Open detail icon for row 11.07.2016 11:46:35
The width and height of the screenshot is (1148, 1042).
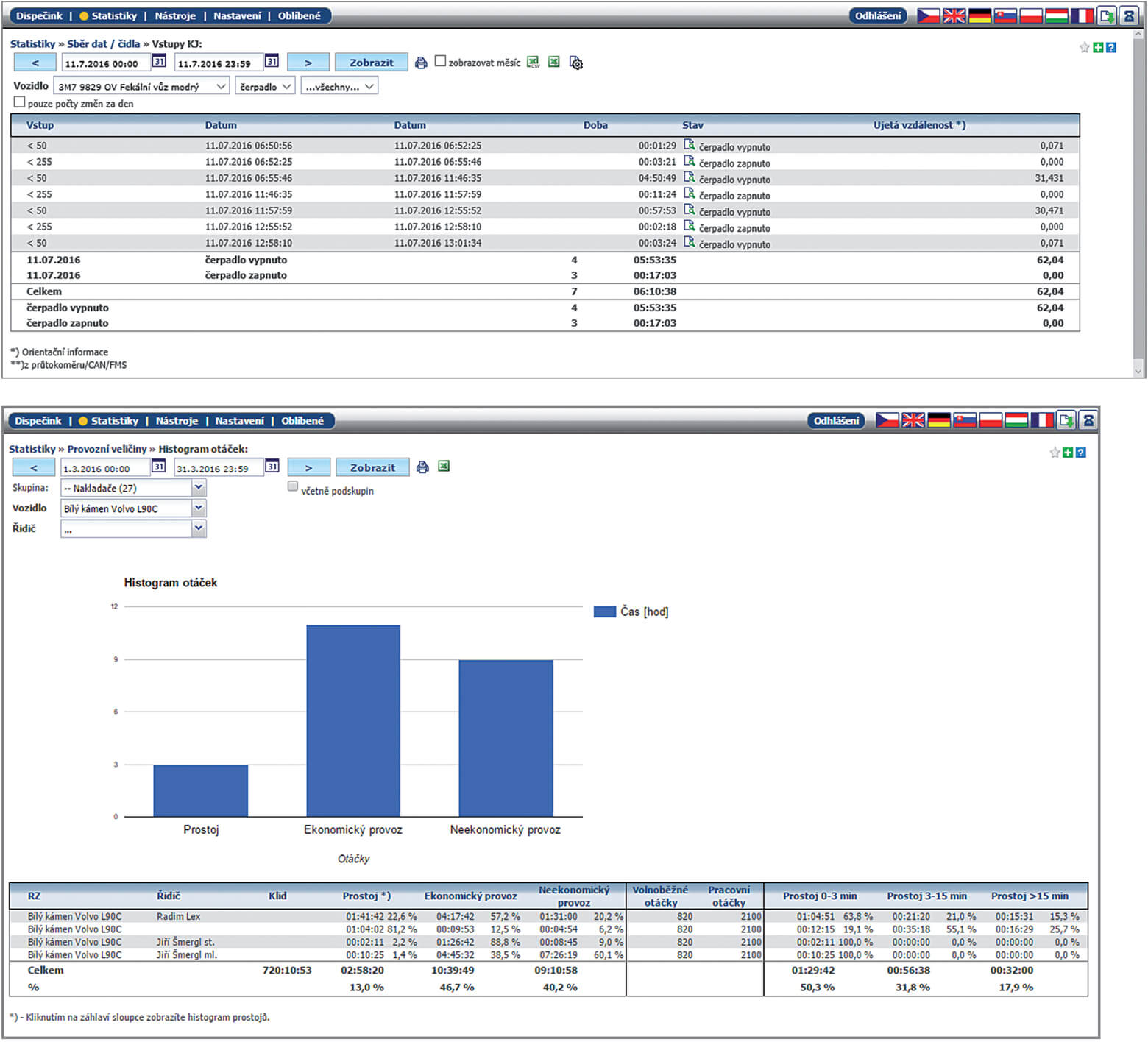pyautogui.click(x=689, y=194)
